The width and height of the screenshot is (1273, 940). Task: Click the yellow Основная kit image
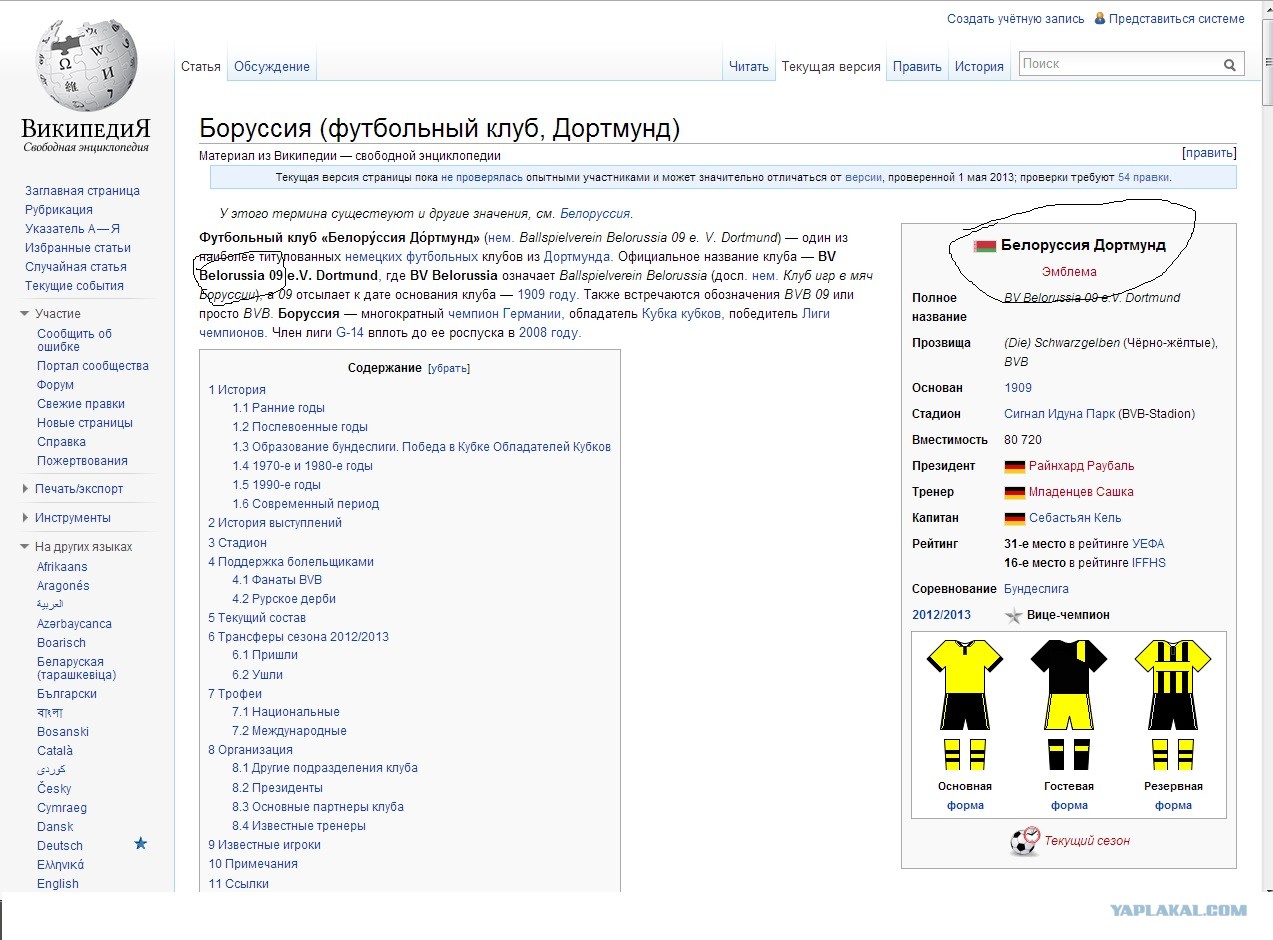(x=964, y=704)
